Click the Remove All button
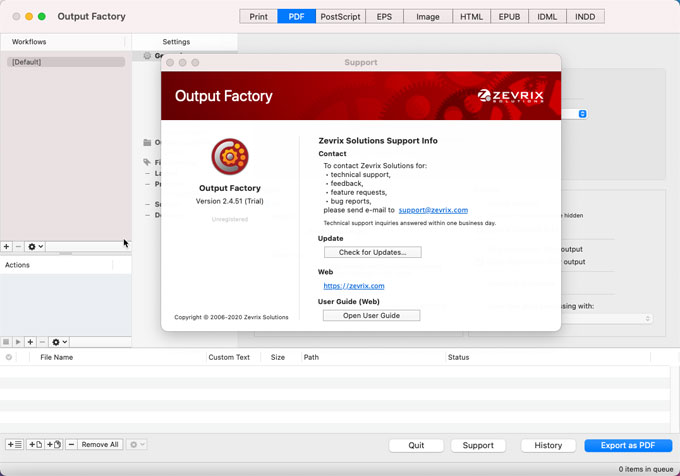This screenshot has width=680, height=476. [x=100, y=444]
